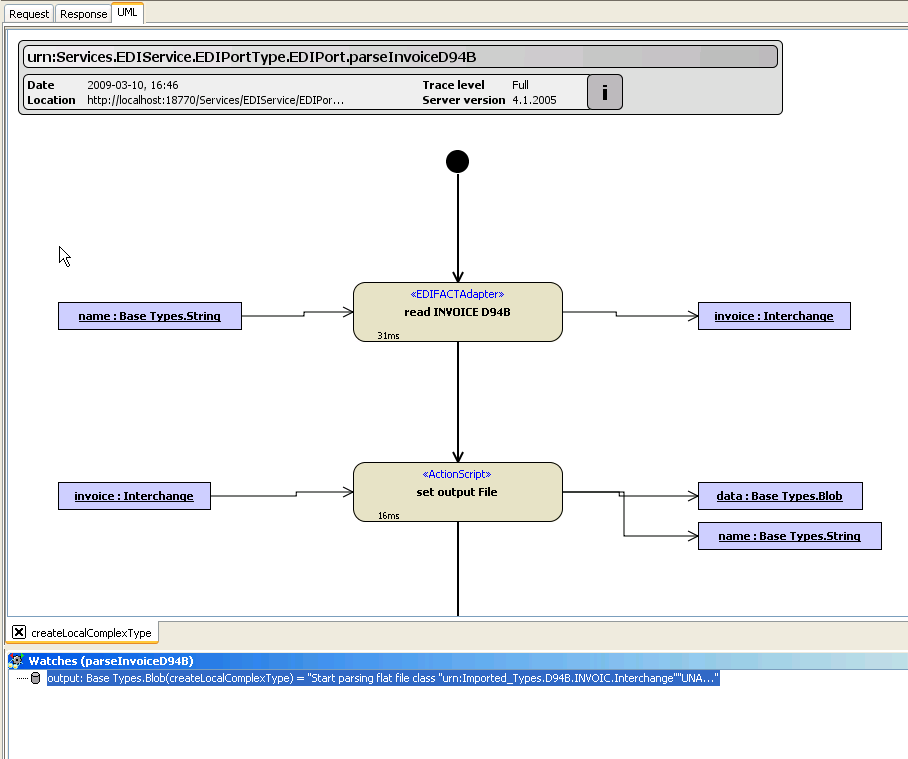
Task: Select the «EDIFACTAdapter» read INVOICE D94B activity
Action: click(457, 311)
